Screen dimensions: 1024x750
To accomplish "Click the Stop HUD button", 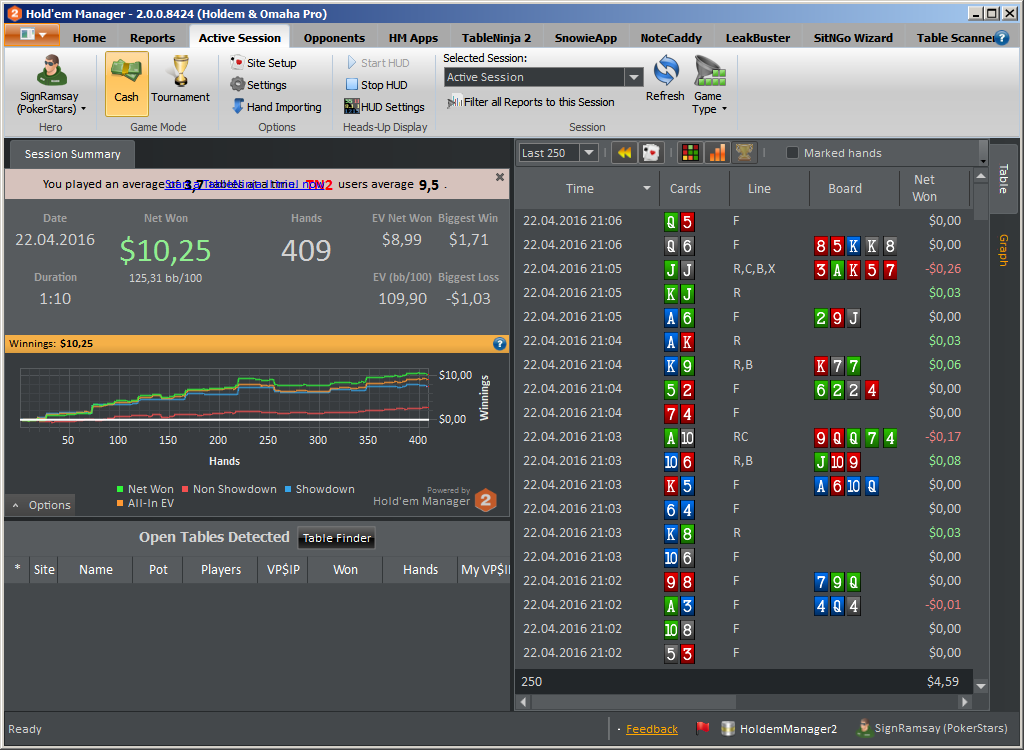I will coord(377,85).
